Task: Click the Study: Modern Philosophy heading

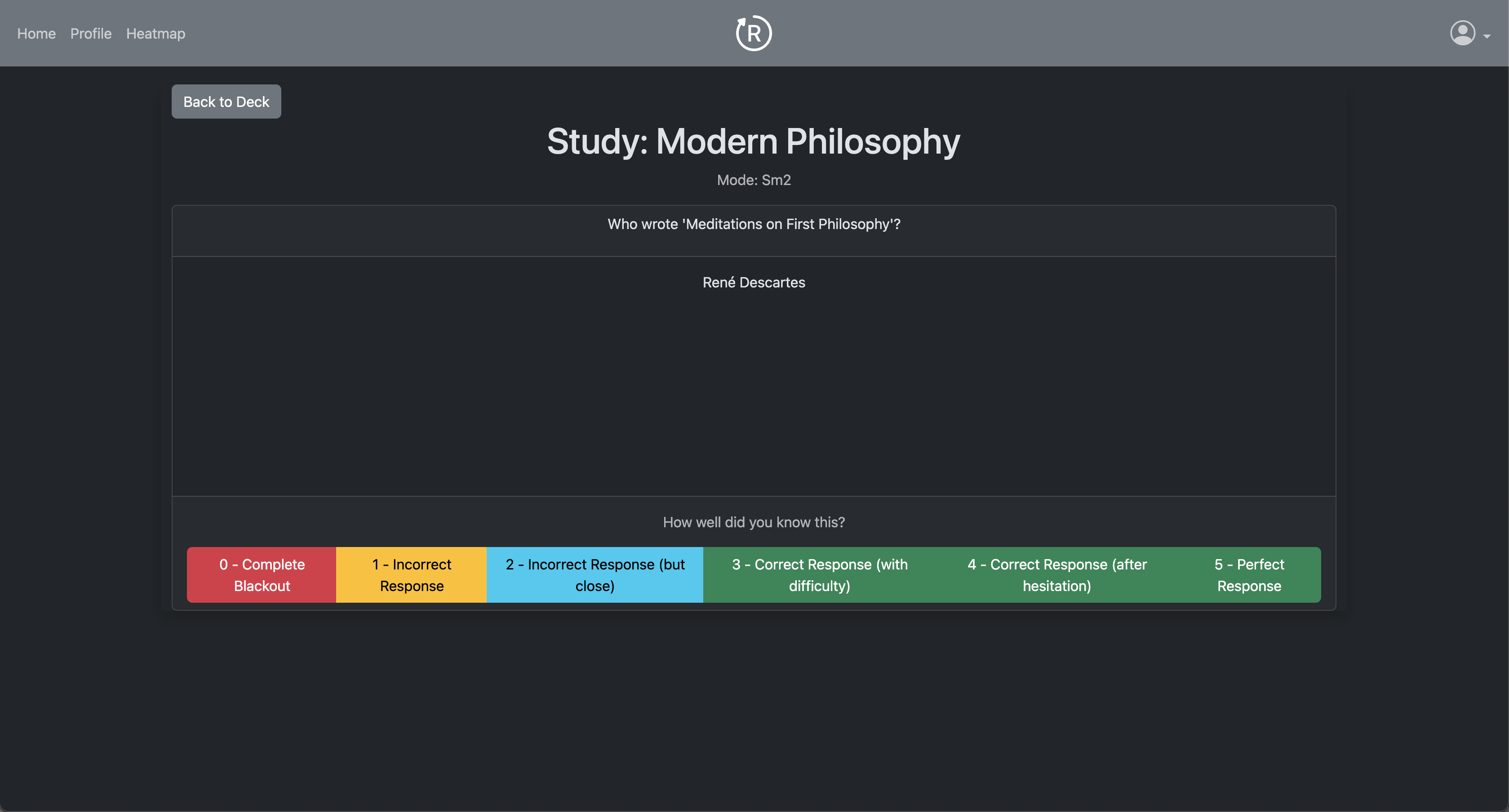Action: coord(754,141)
